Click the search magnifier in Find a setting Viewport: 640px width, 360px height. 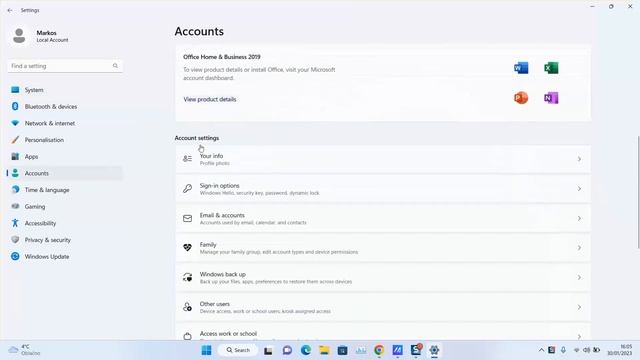115,66
